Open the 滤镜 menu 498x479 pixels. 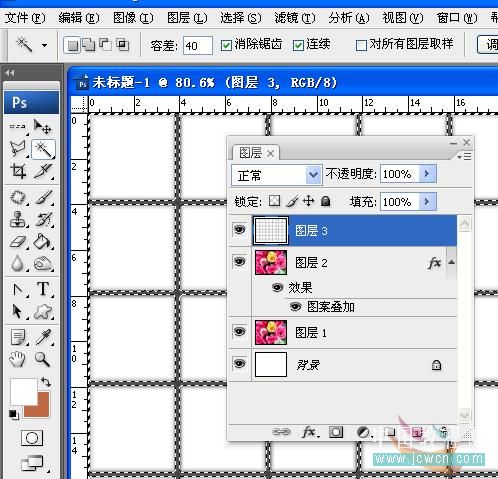tap(295, 18)
